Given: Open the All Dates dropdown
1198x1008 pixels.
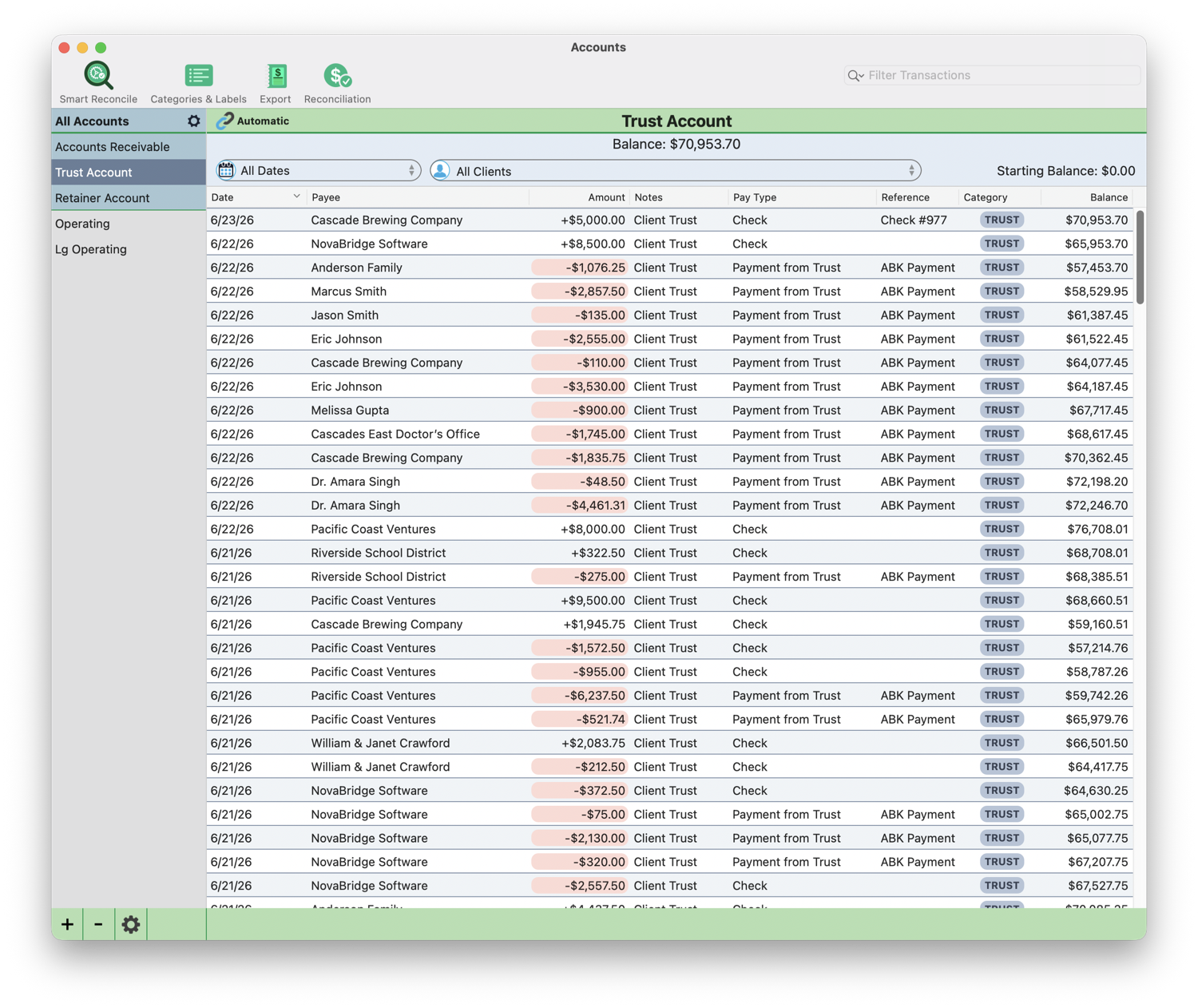Looking at the screenshot, I should [x=318, y=170].
